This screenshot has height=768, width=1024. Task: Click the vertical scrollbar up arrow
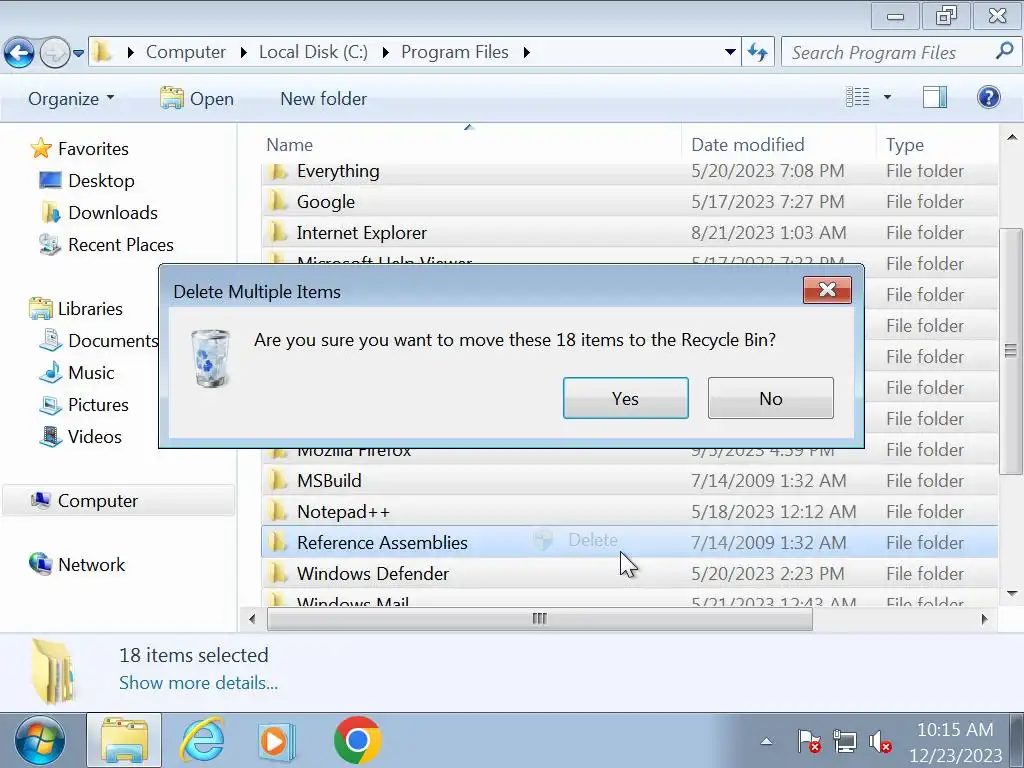(x=1011, y=138)
